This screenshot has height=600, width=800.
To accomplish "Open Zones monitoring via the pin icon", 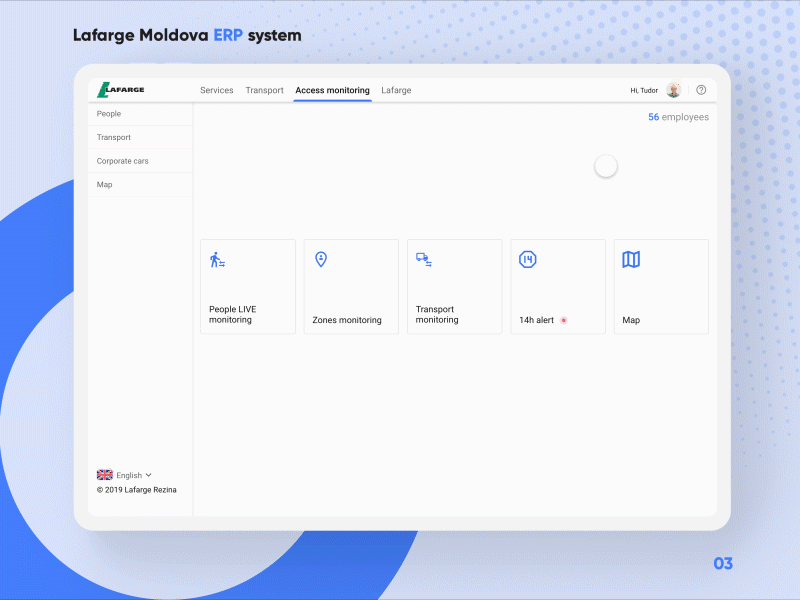I will [x=319, y=259].
